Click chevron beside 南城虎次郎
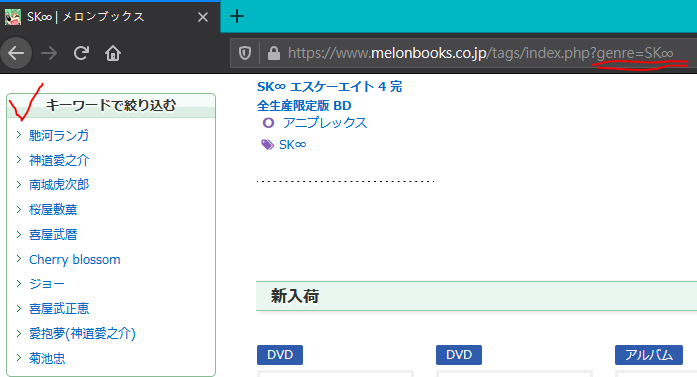 pyautogui.click(x=19, y=184)
